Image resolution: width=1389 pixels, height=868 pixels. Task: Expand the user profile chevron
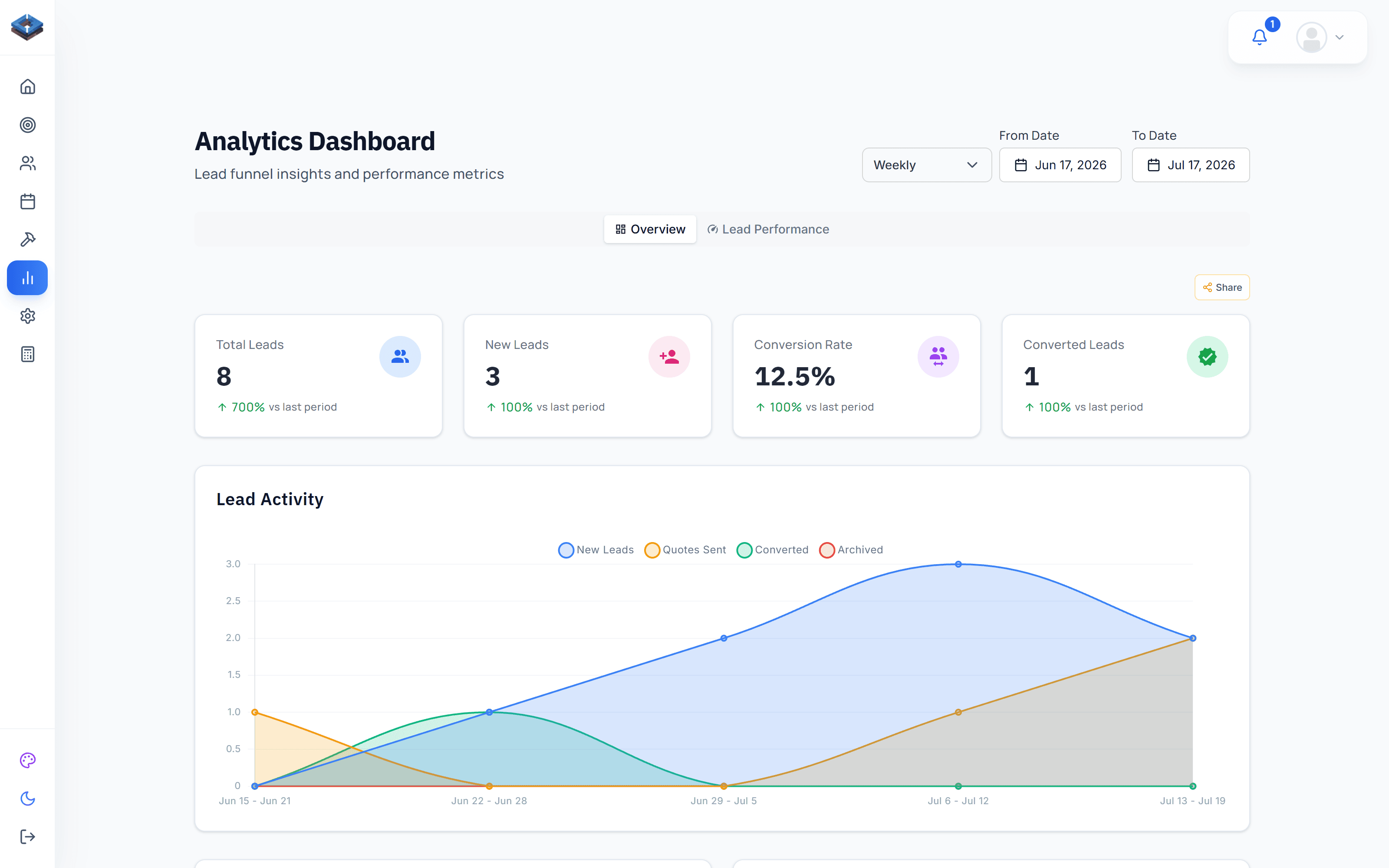pos(1340,37)
